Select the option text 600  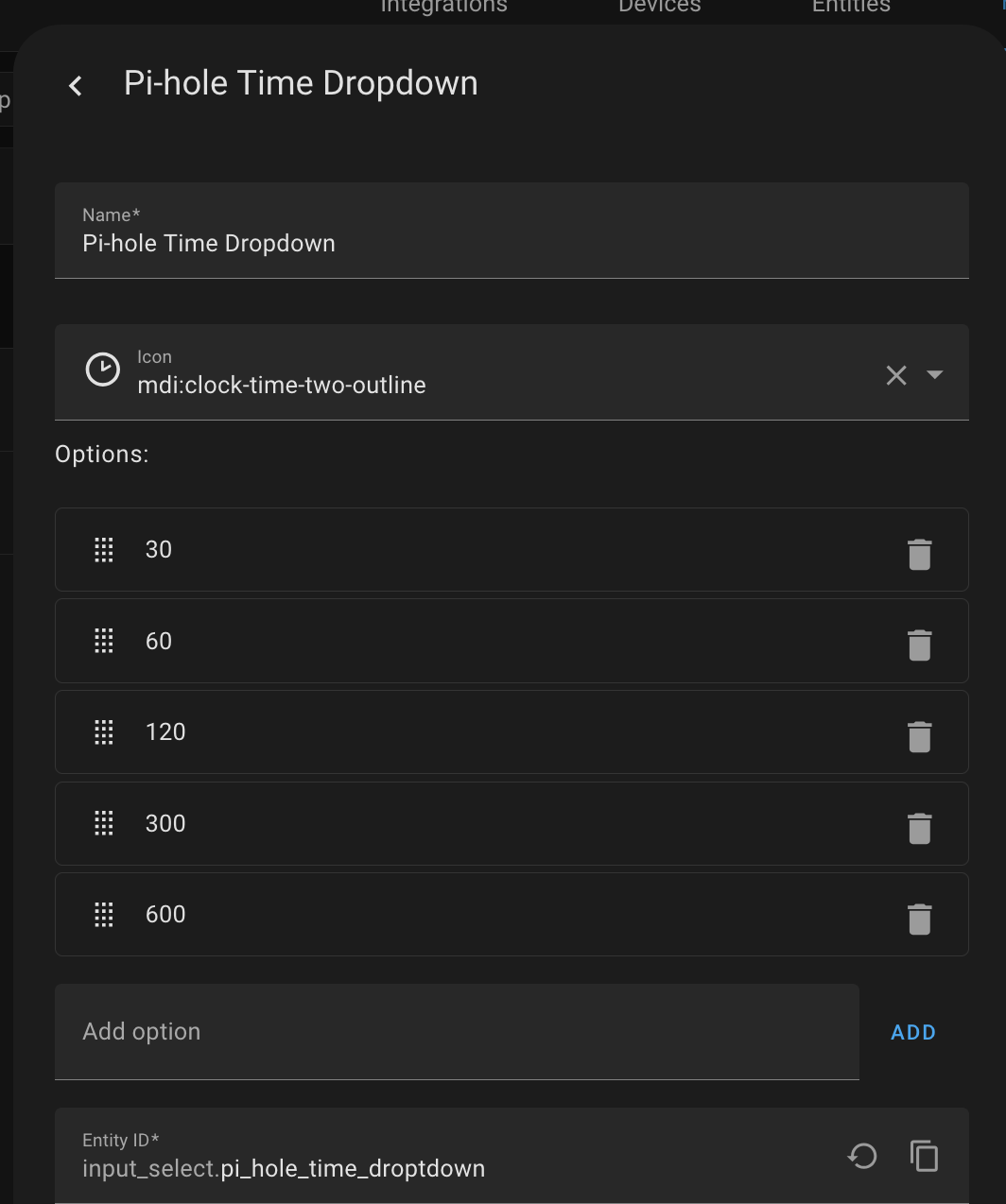[x=165, y=914]
